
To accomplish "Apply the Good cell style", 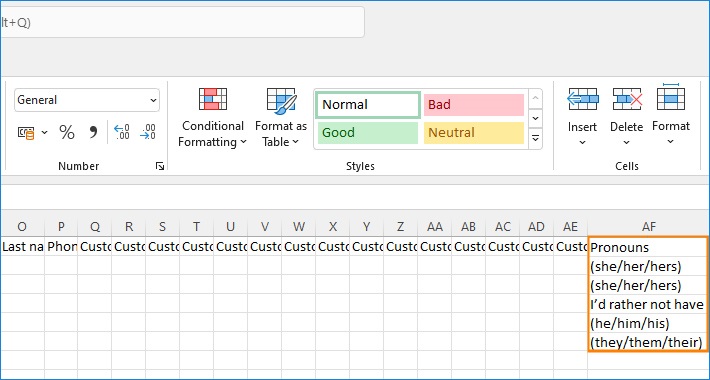I will tap(368, 133).
